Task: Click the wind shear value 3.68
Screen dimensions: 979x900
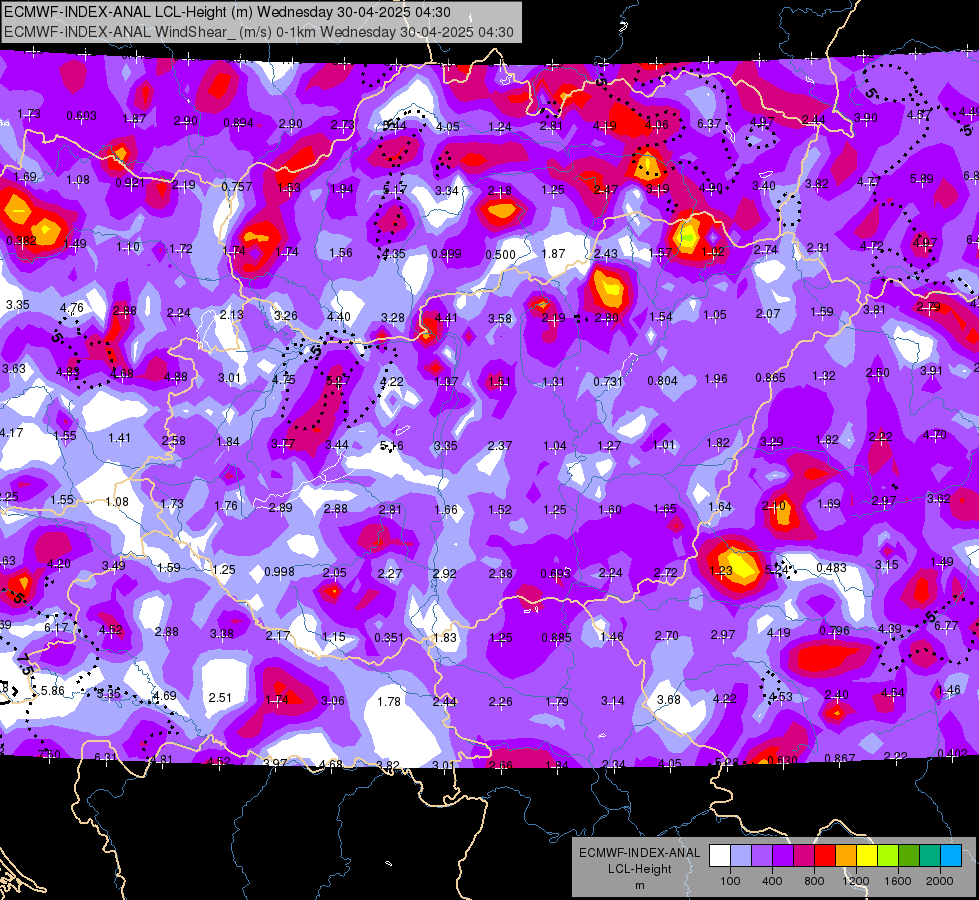Action: tap(668, 700)
